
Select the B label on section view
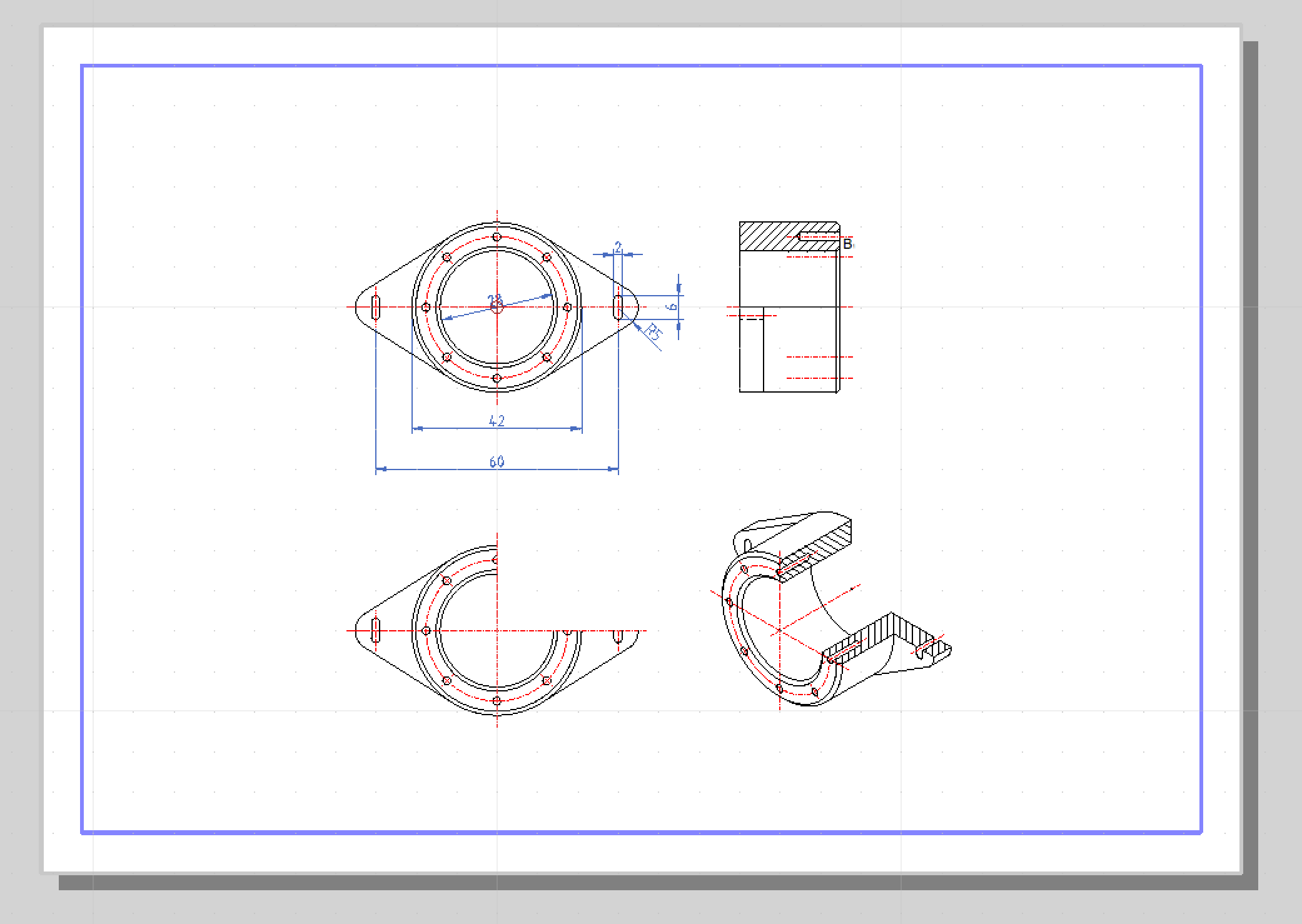coord(847,244)
